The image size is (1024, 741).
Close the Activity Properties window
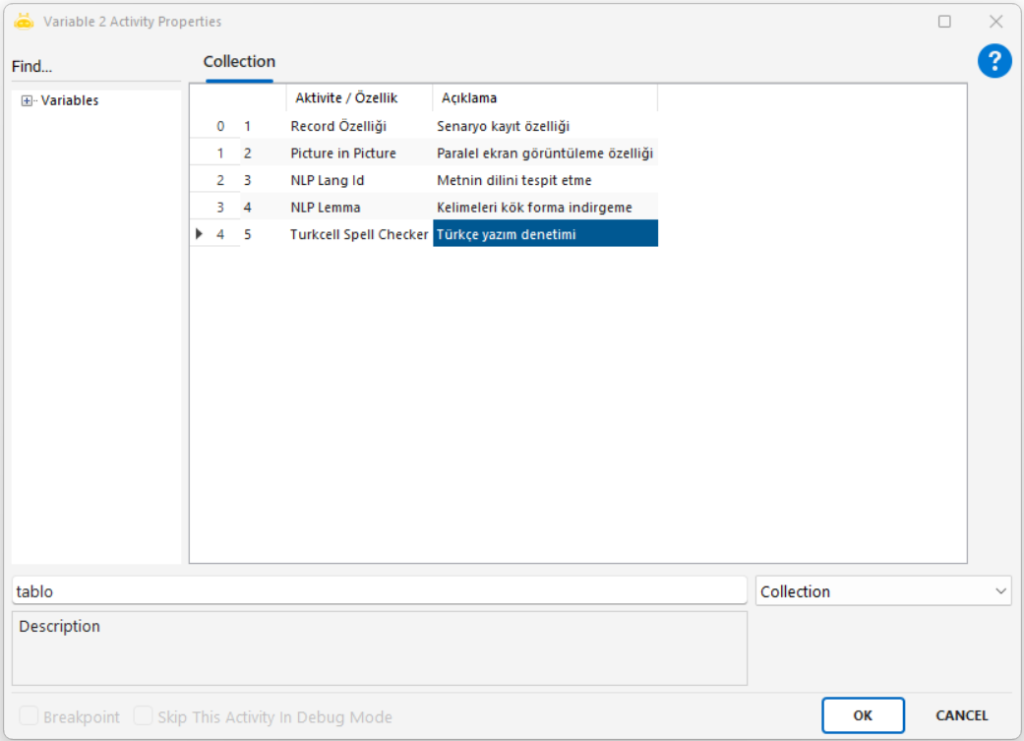tap(996, 21)
